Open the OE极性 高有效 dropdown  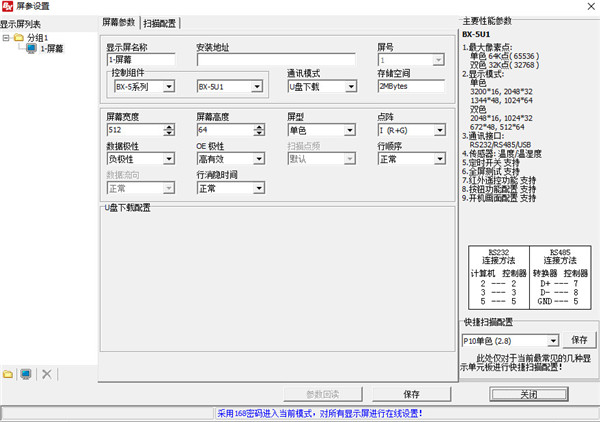point(259,158)
